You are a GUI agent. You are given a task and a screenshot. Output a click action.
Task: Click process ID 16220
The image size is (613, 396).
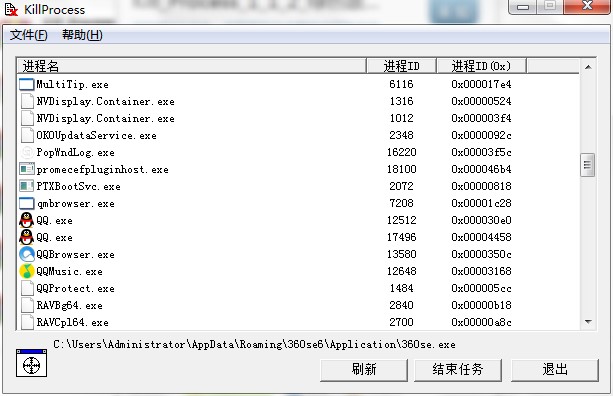[x=401, y=152]
